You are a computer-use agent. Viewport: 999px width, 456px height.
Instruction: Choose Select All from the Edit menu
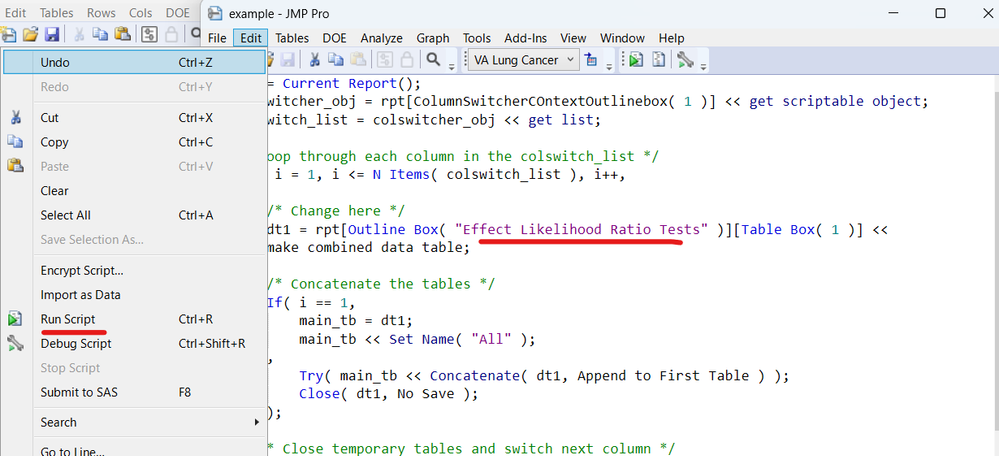134,215
